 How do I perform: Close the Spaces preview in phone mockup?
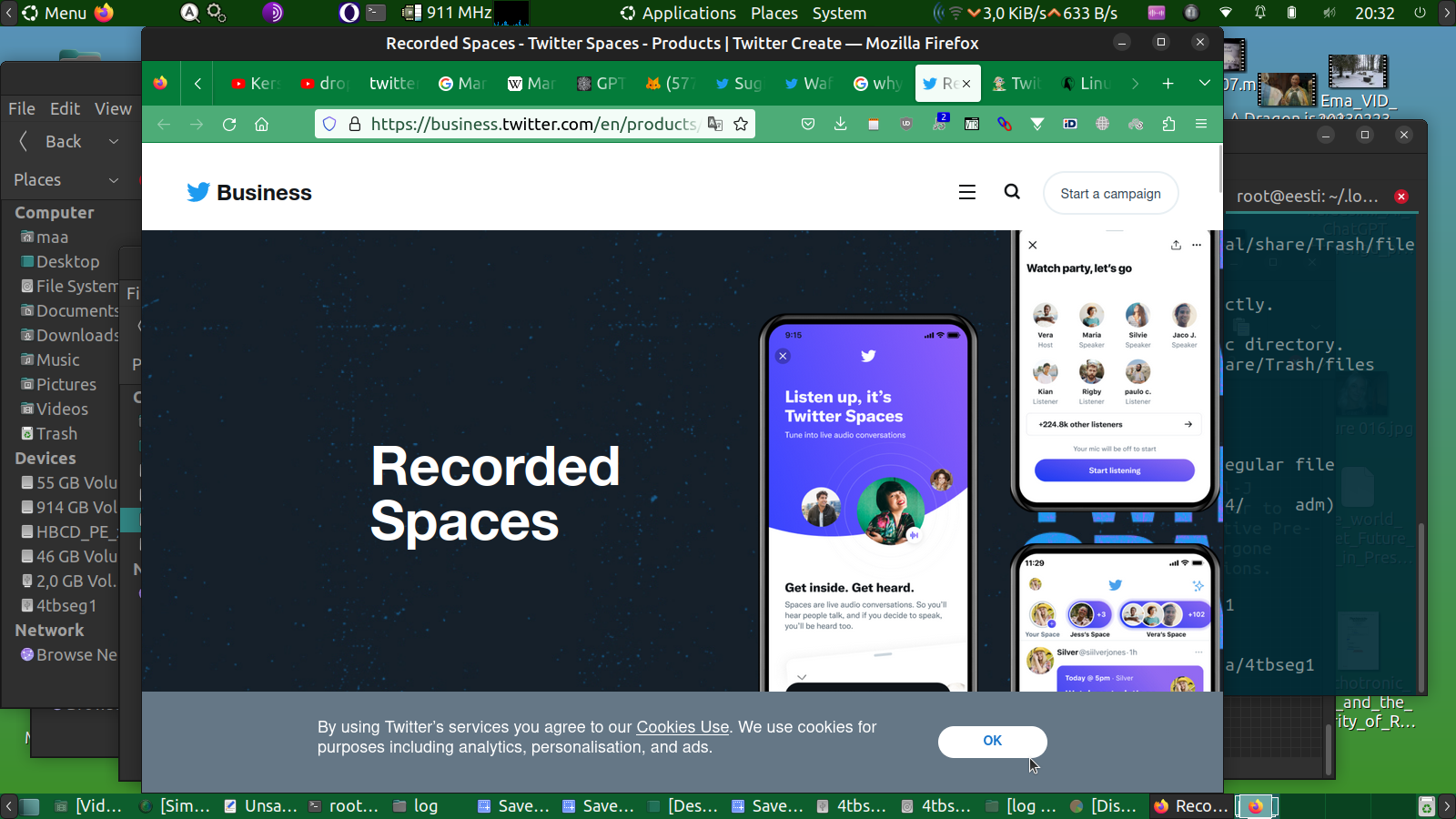click(783, 356)
